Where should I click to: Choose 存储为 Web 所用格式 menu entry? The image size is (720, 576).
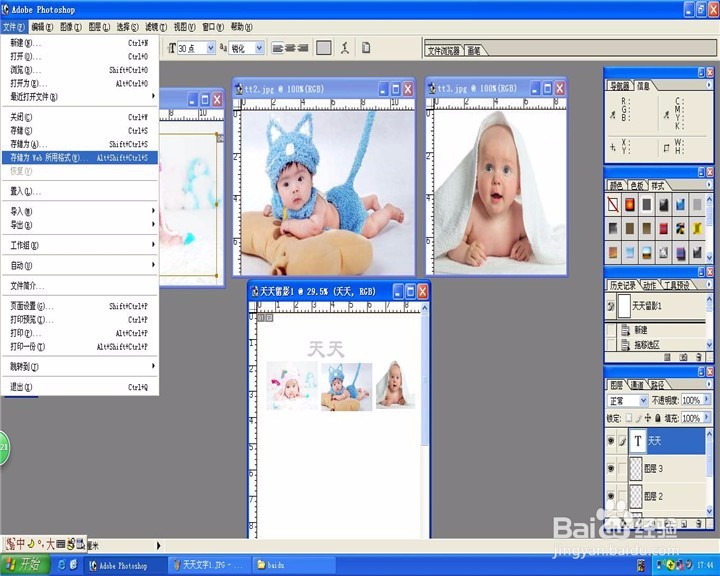79,158
